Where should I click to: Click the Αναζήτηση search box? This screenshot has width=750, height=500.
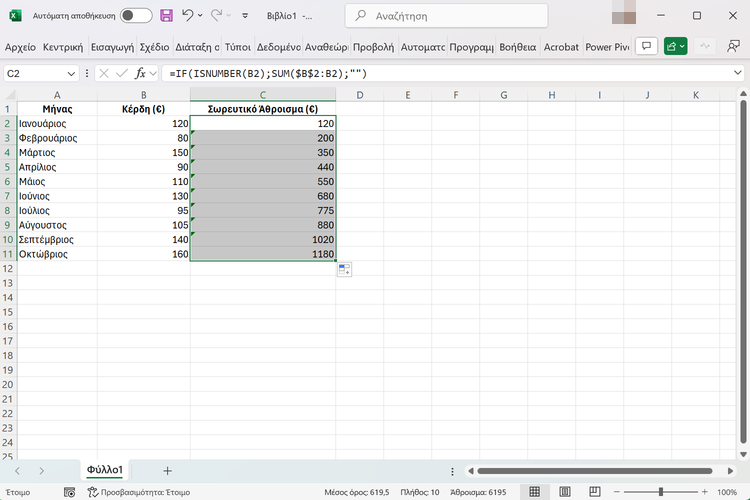pyautogui.click(x=446, y=16)
